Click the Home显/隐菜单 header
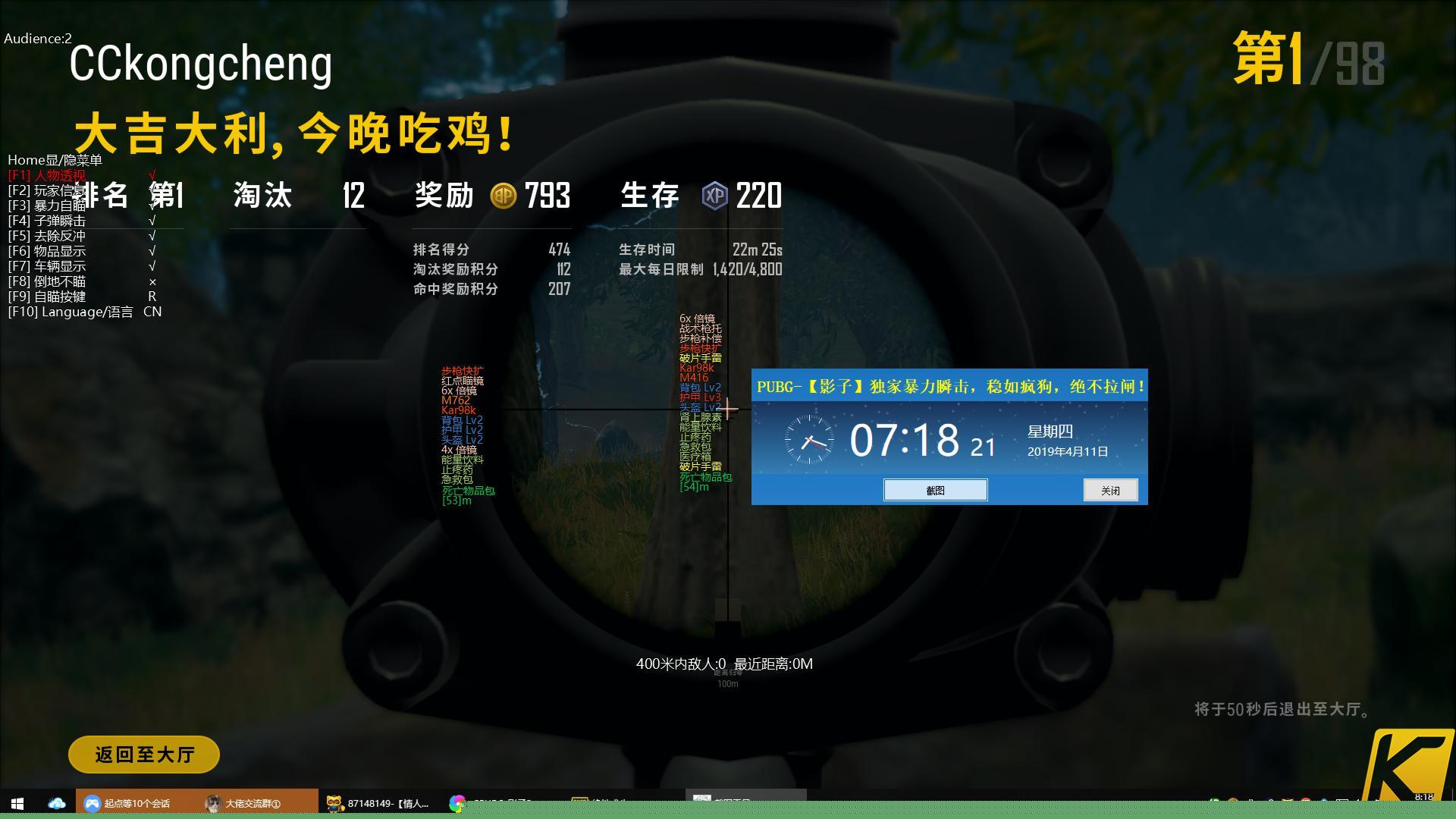 (55, 160)
